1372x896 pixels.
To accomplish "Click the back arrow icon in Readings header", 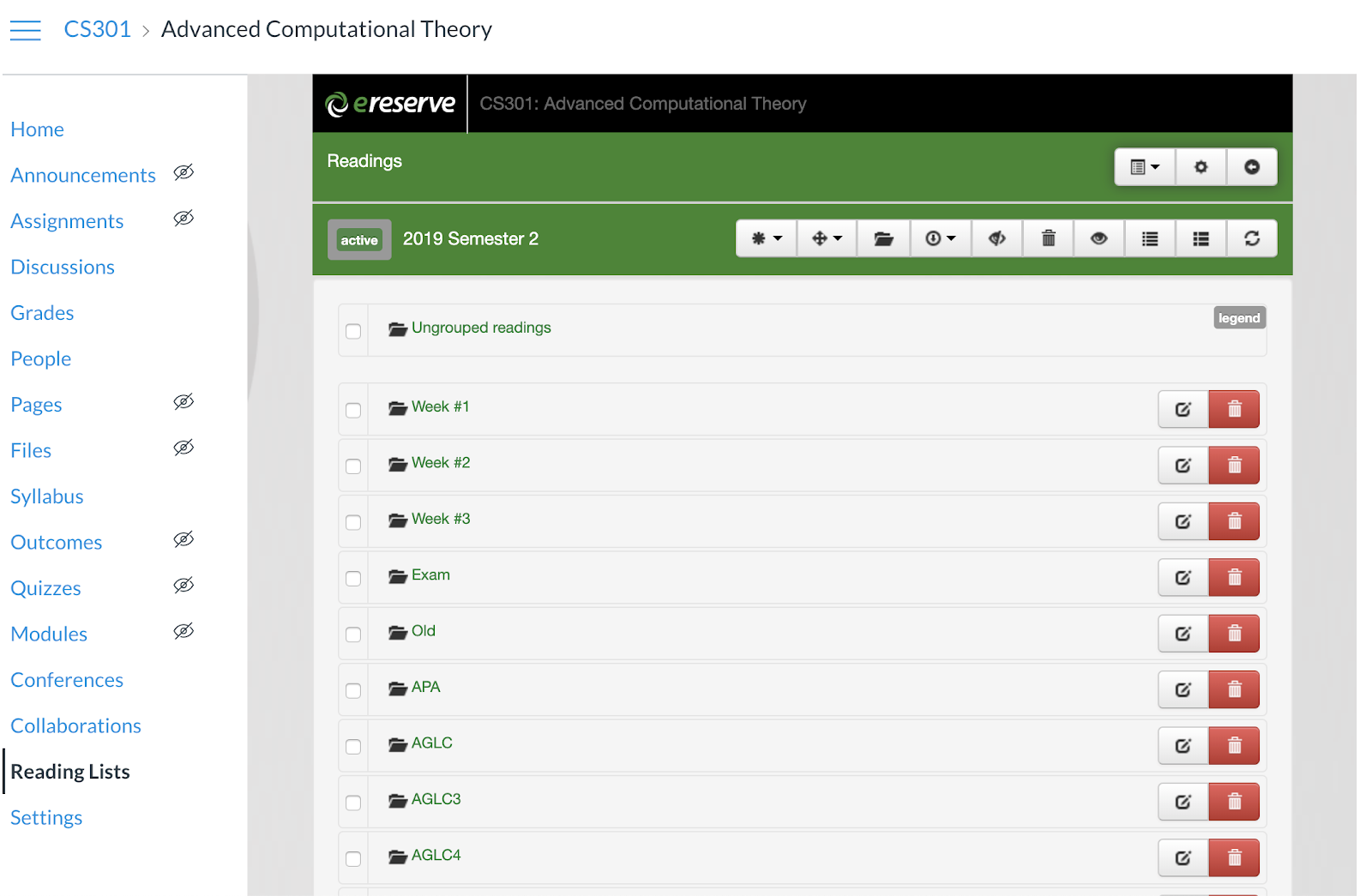I will (1251, 167).
